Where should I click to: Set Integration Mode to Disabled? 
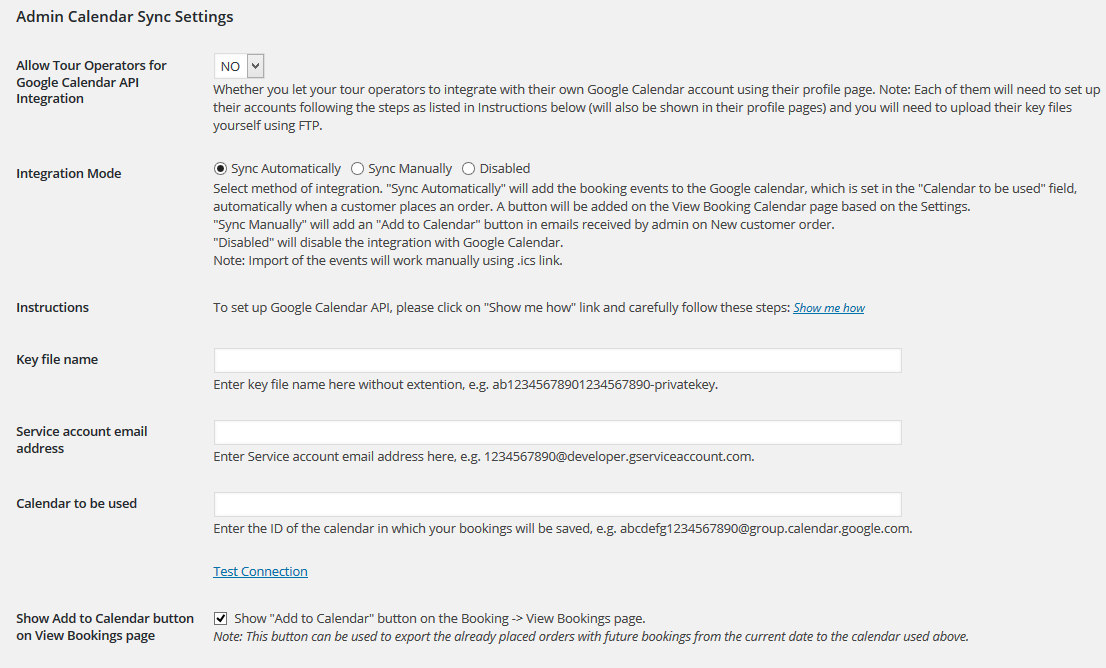tap(468, 169)
